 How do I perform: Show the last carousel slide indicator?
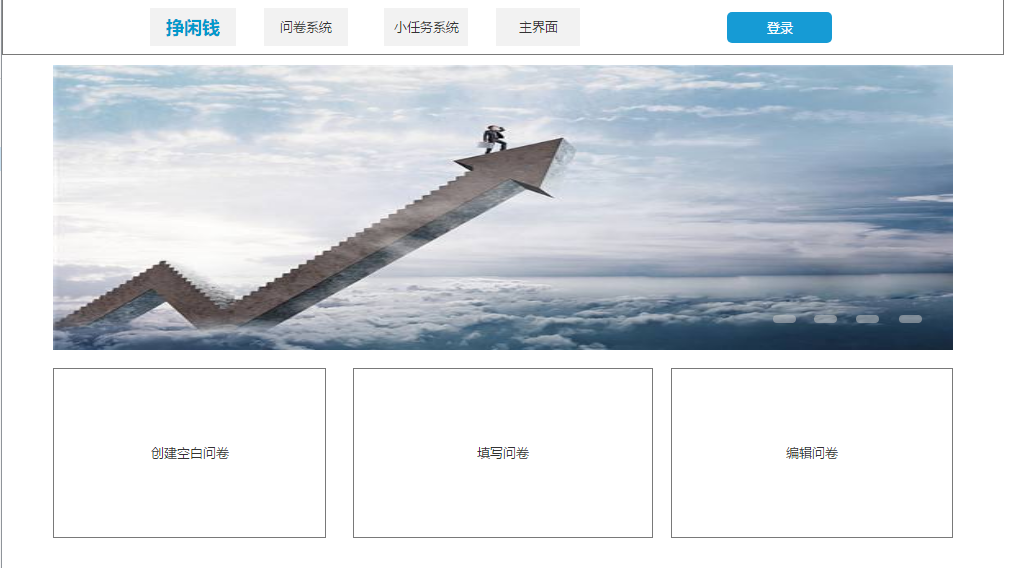point(910,319)
